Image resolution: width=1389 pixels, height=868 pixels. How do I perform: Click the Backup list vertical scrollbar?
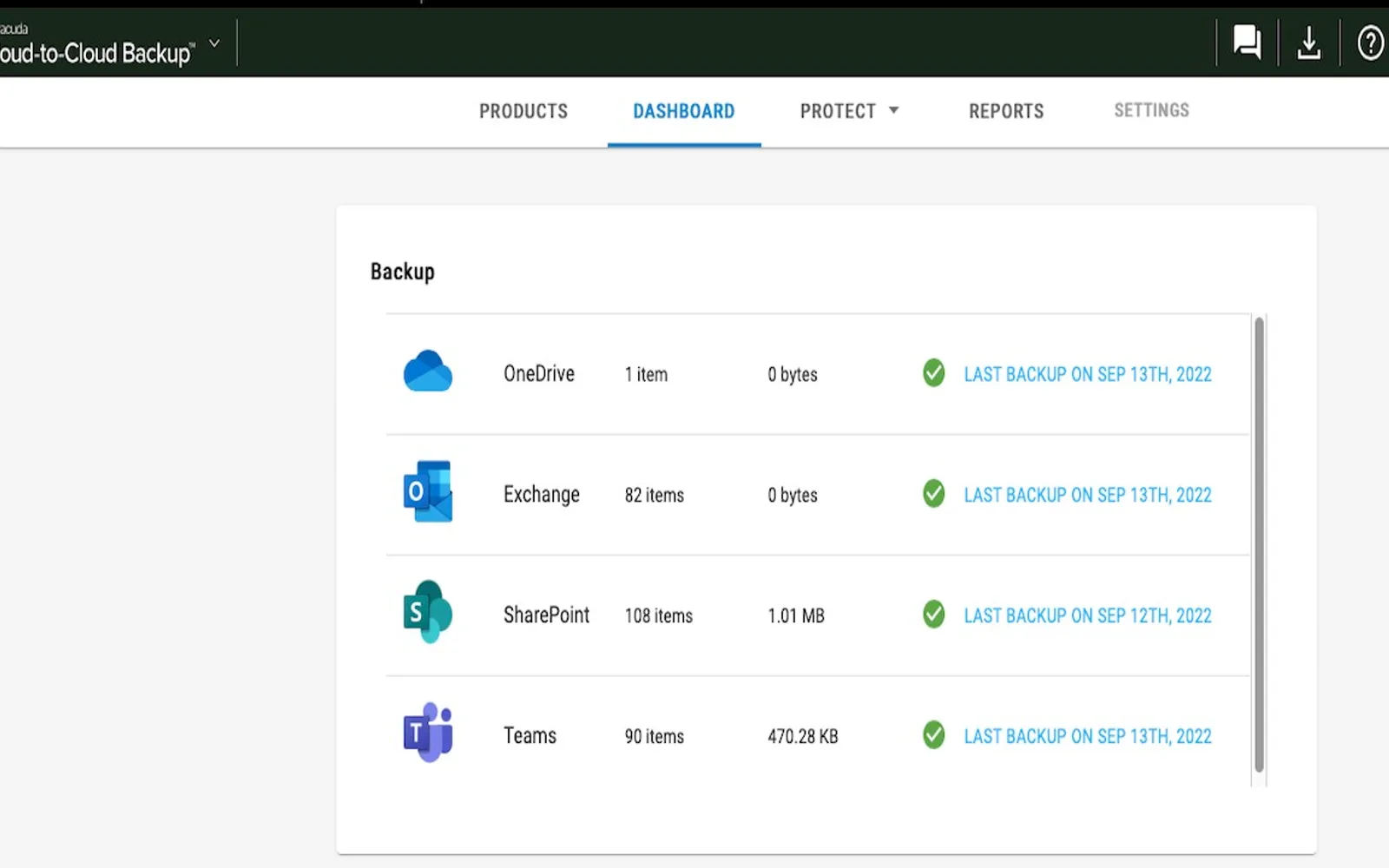pos(1259,544)
